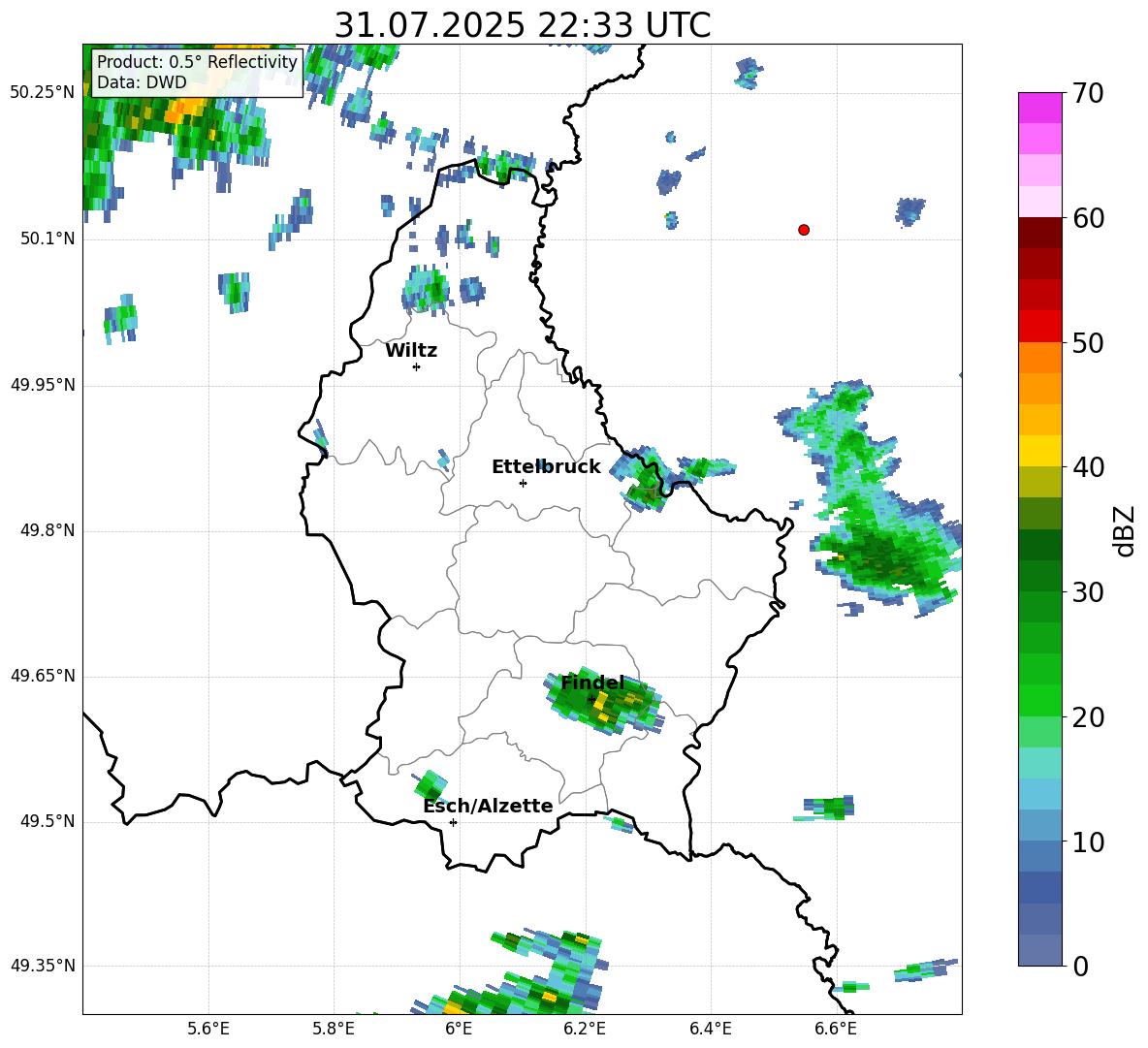Click the Esch/Alzette city label
Screen dimensions: 1148x1048
tap(488, 806)
